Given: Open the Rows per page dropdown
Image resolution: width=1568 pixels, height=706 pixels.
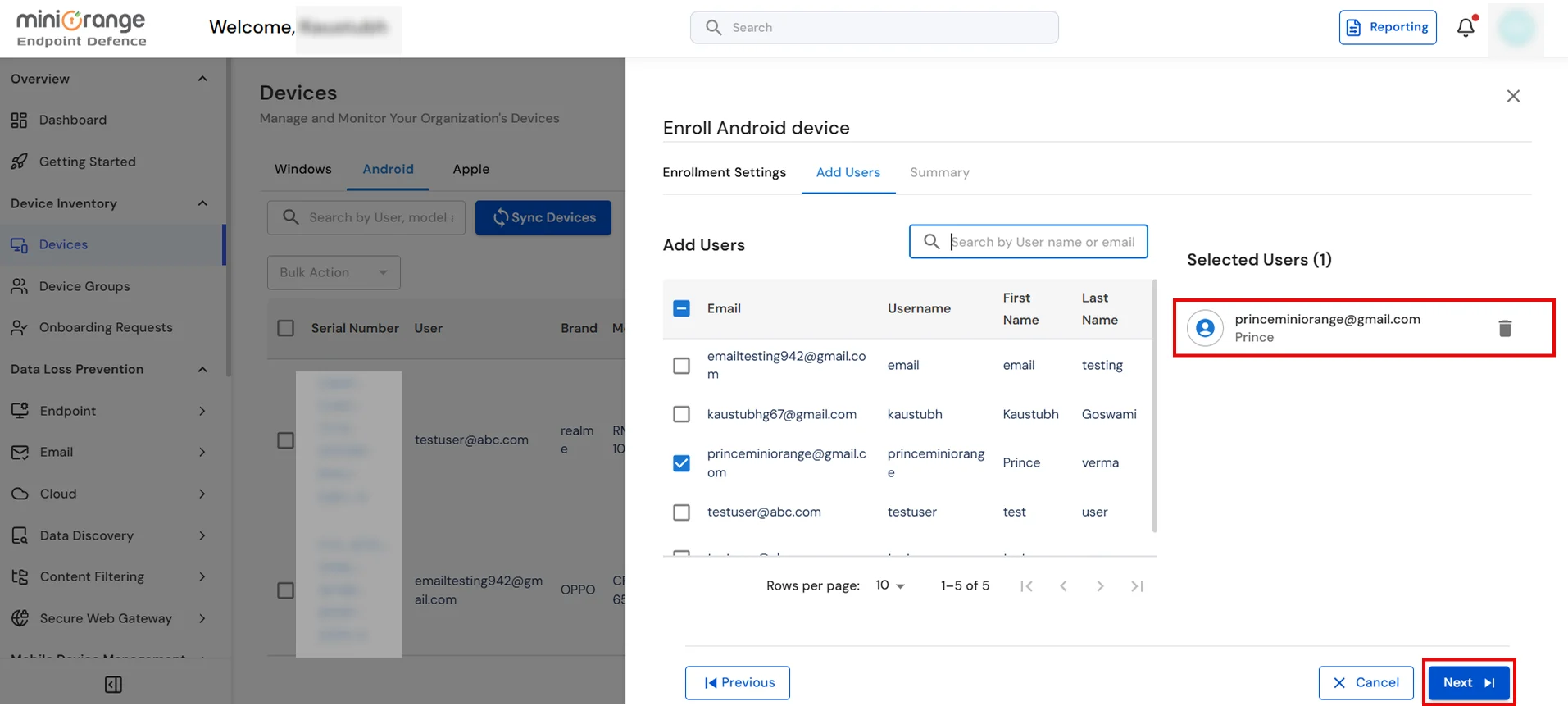Looking at the screenshot, I should click(890, 585).
